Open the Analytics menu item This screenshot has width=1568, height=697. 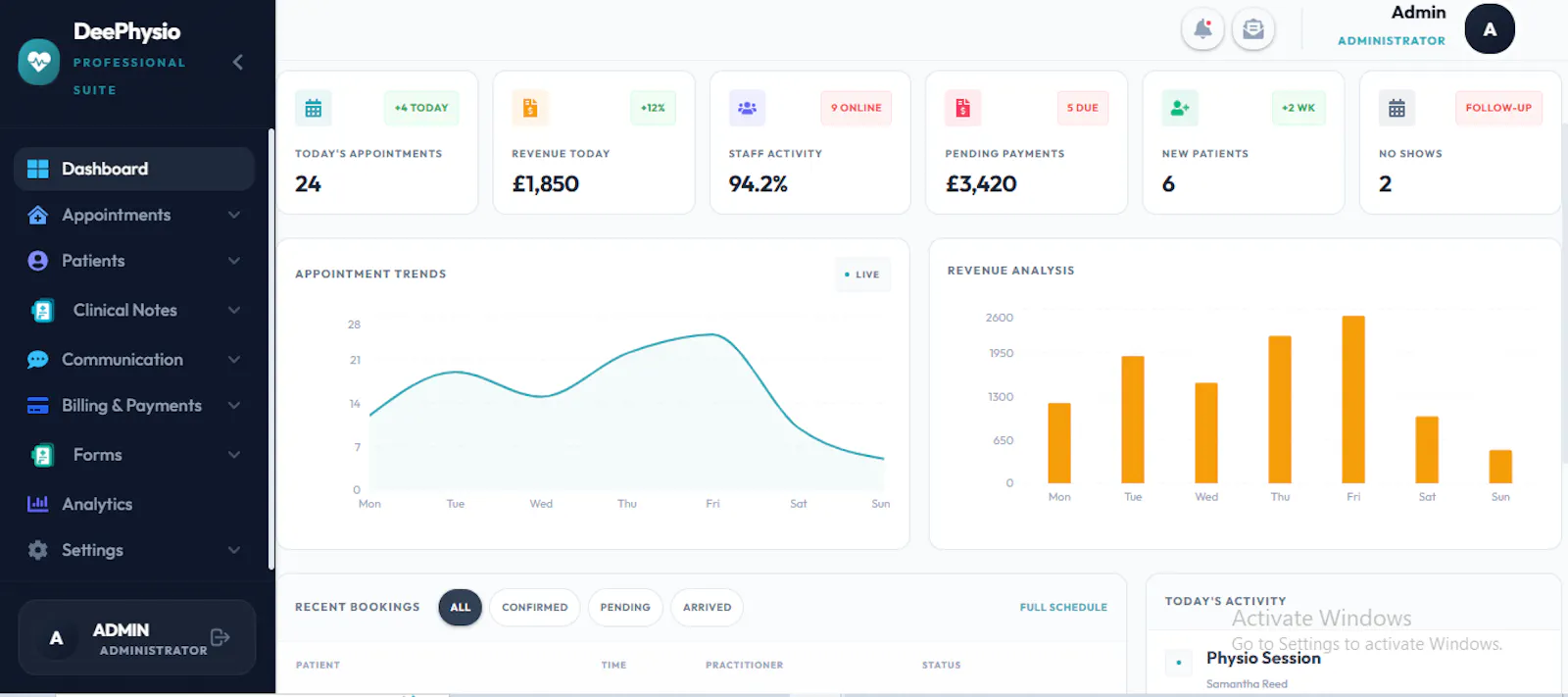[x=134, y=504]
